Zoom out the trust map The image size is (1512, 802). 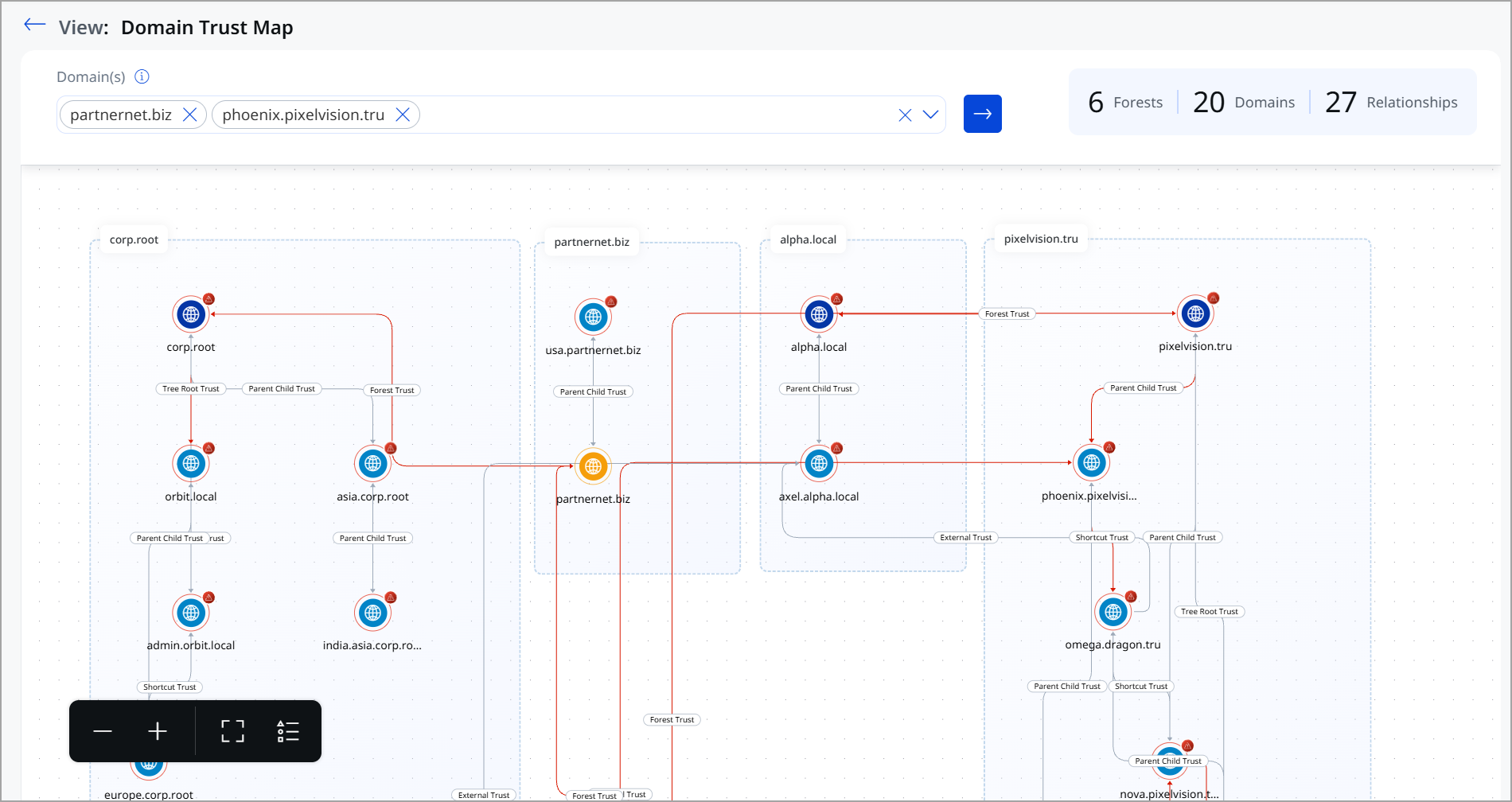click(103, 731)
